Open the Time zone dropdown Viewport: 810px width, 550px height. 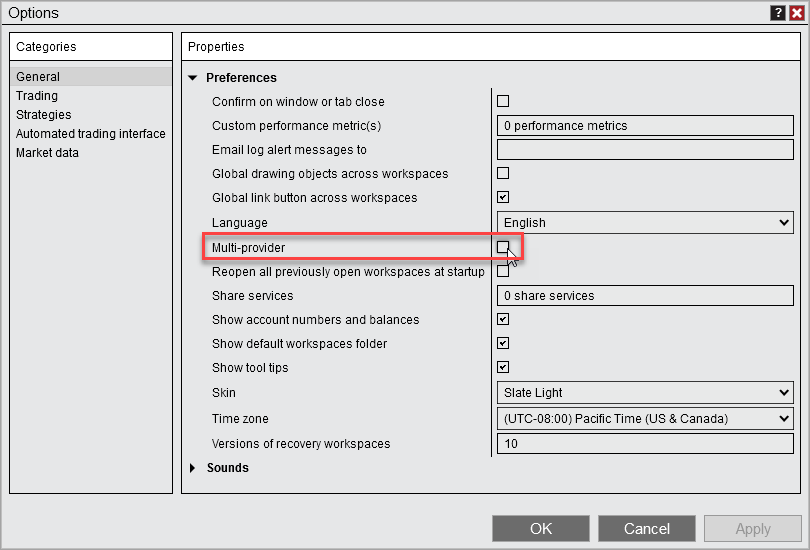pos(645,419)
